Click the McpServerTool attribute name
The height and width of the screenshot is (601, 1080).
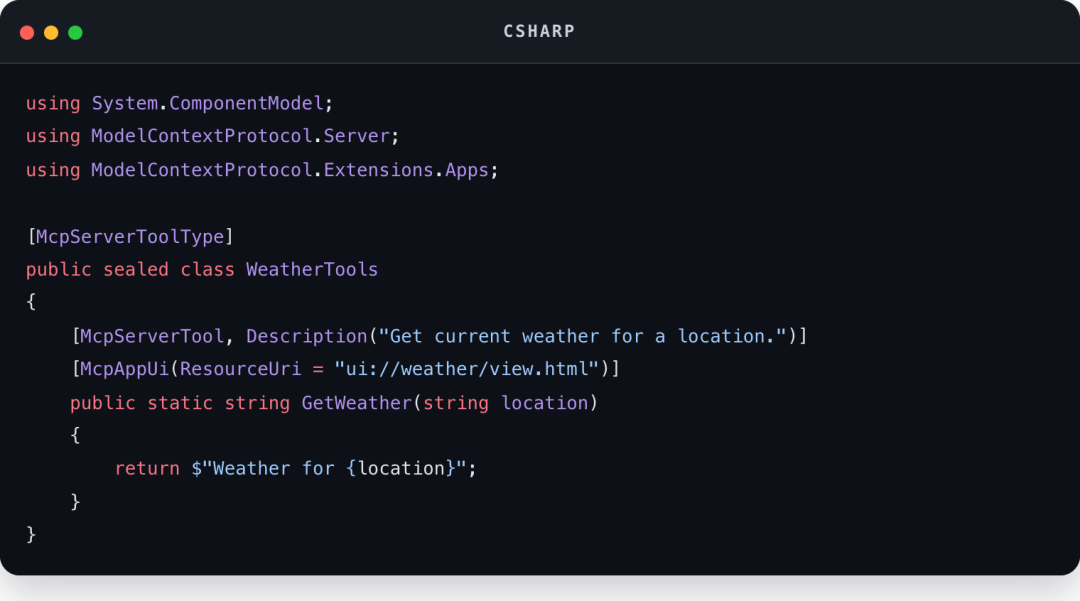tap(152, 337)
